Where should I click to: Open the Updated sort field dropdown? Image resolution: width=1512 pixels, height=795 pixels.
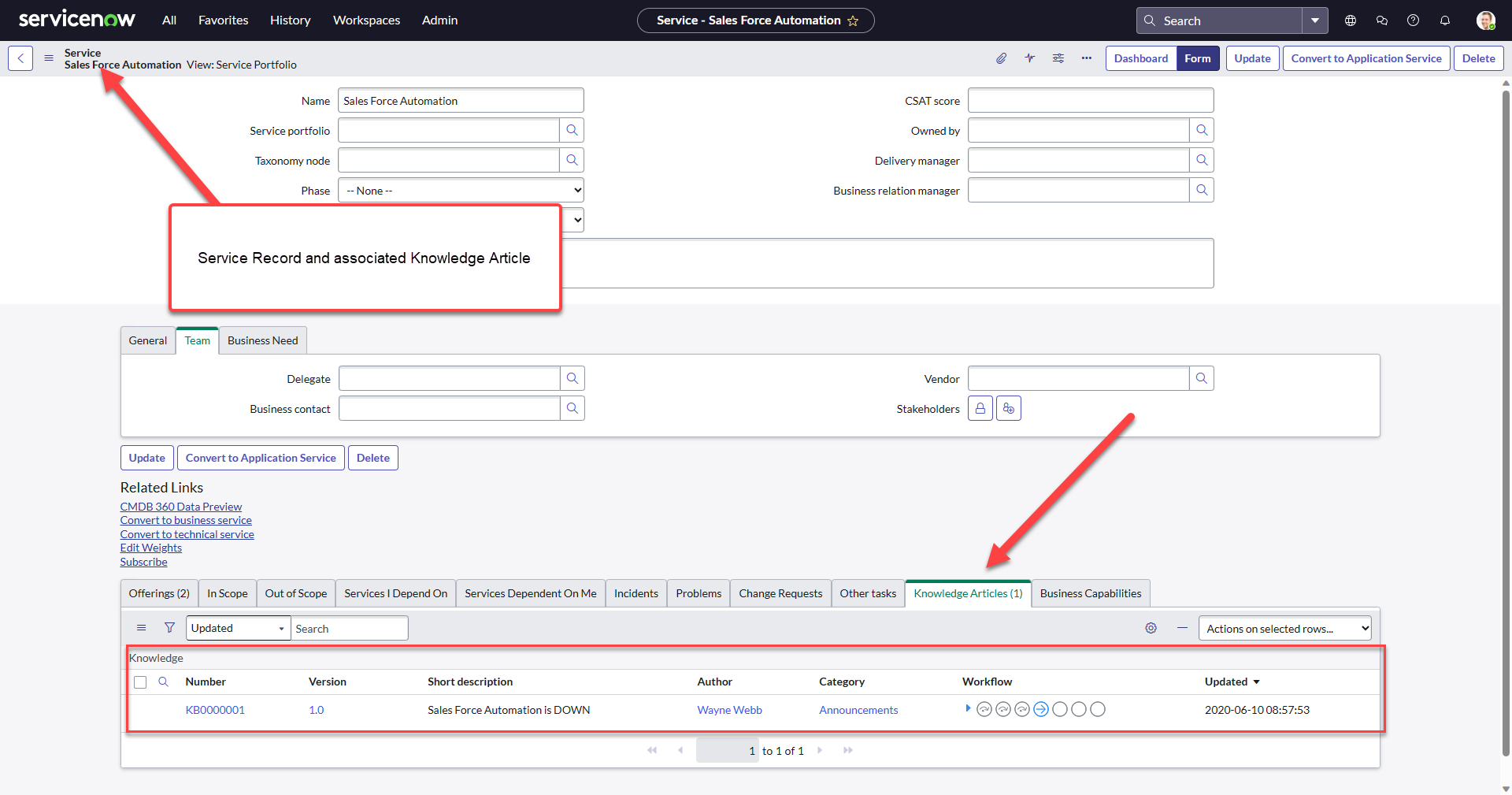pyautogui.click(x=237, y=628)
